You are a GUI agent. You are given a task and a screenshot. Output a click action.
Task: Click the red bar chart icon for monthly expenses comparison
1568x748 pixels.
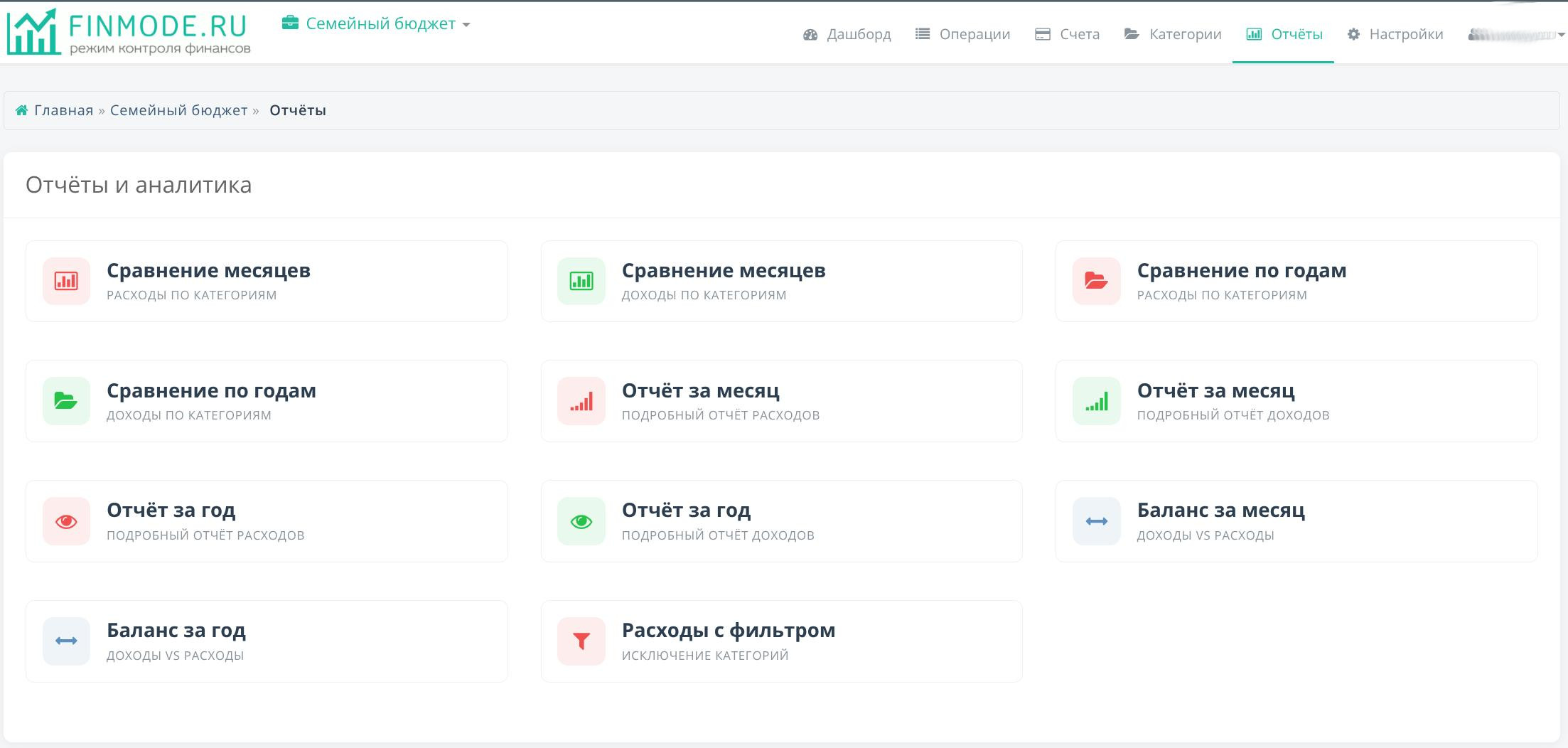(66, 281)
